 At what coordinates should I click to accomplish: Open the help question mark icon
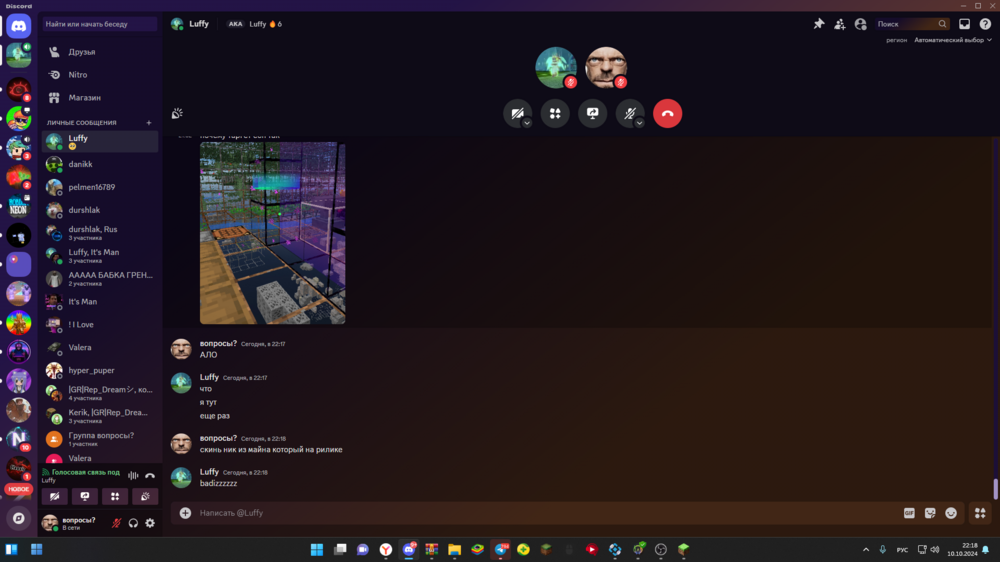click(985, 24)
